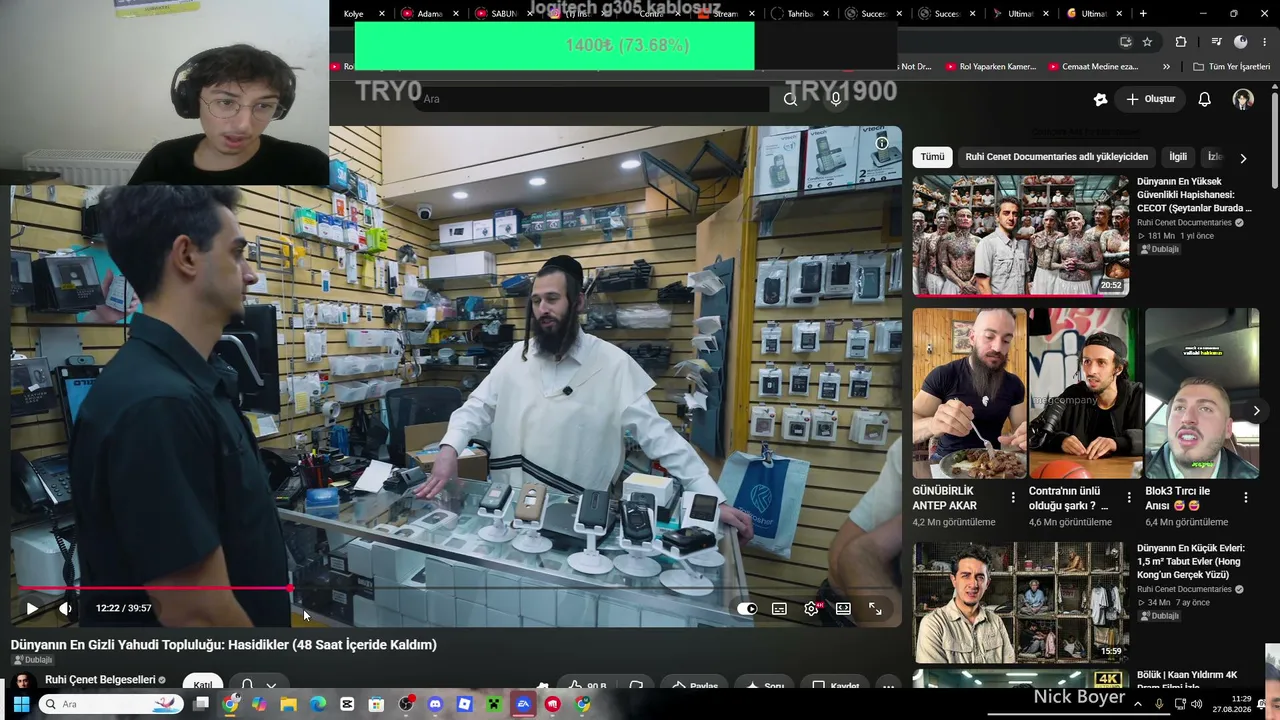Open options for 'Blok3 Tırcı ile Anısı' short
The image size is (1280, 720).
click(1245, 497)
